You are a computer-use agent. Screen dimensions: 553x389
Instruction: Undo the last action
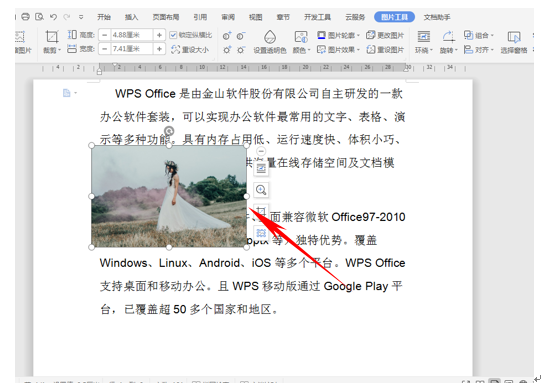pos(53,17)
